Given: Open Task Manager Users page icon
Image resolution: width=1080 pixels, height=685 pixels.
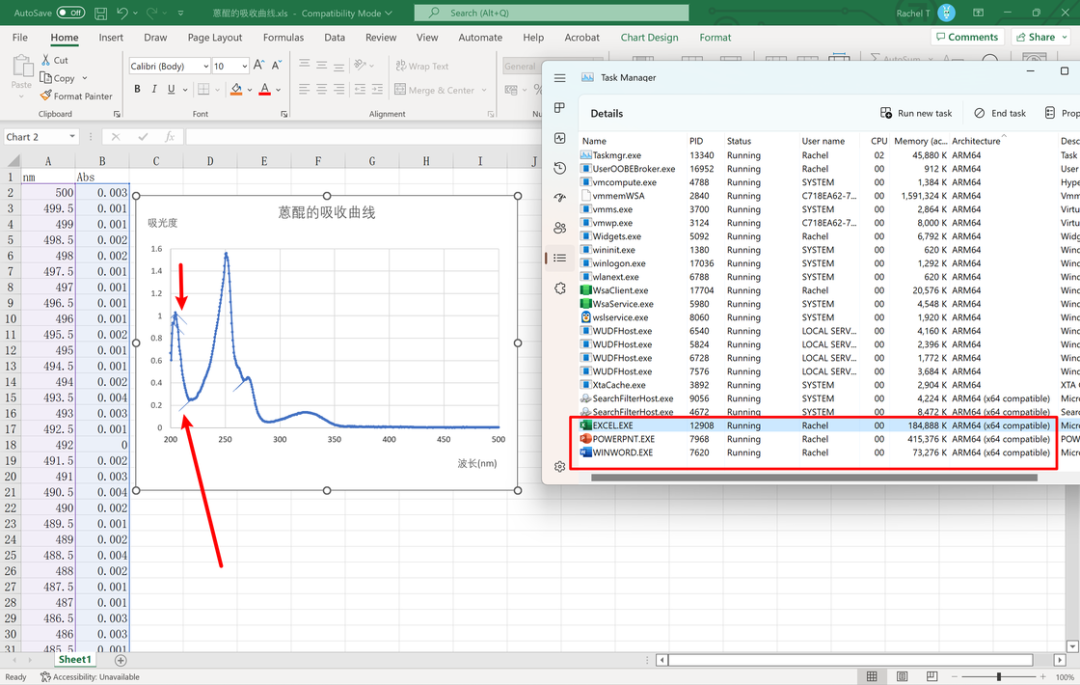Looking at the screenshot, I should pyautogui.click(x=560, y=228).
